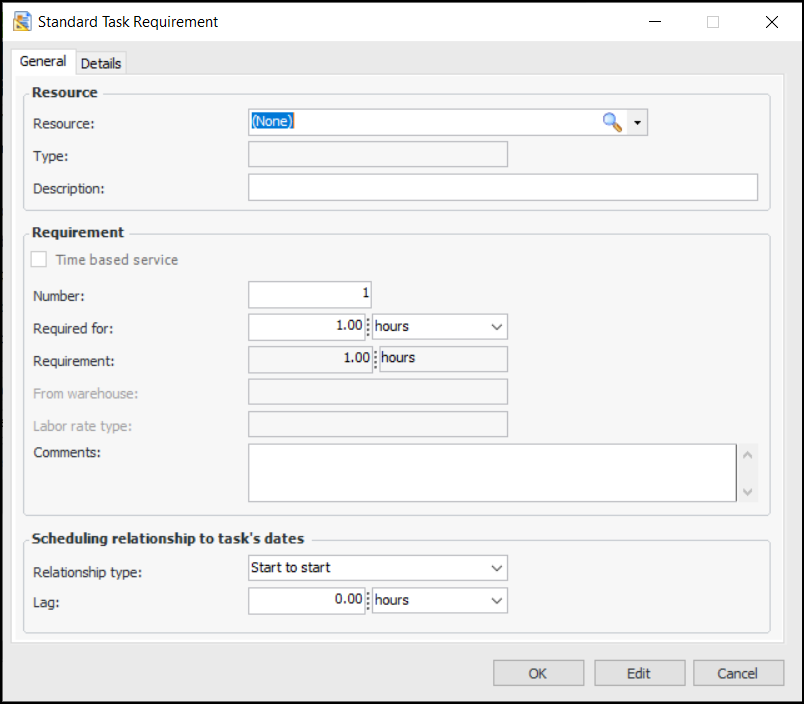Click the Standard Task Requirement title bar icon
Screen dimensions: 804x704
22,21
